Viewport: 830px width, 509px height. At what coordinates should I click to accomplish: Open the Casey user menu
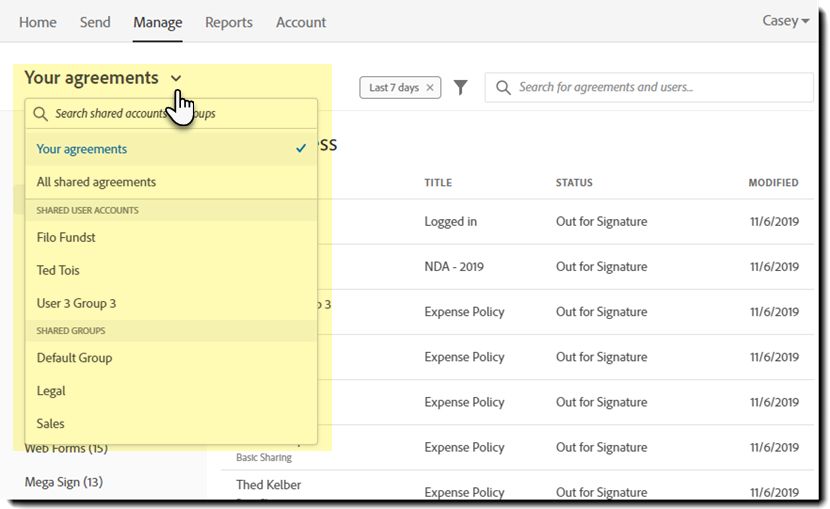pos(786,21)
